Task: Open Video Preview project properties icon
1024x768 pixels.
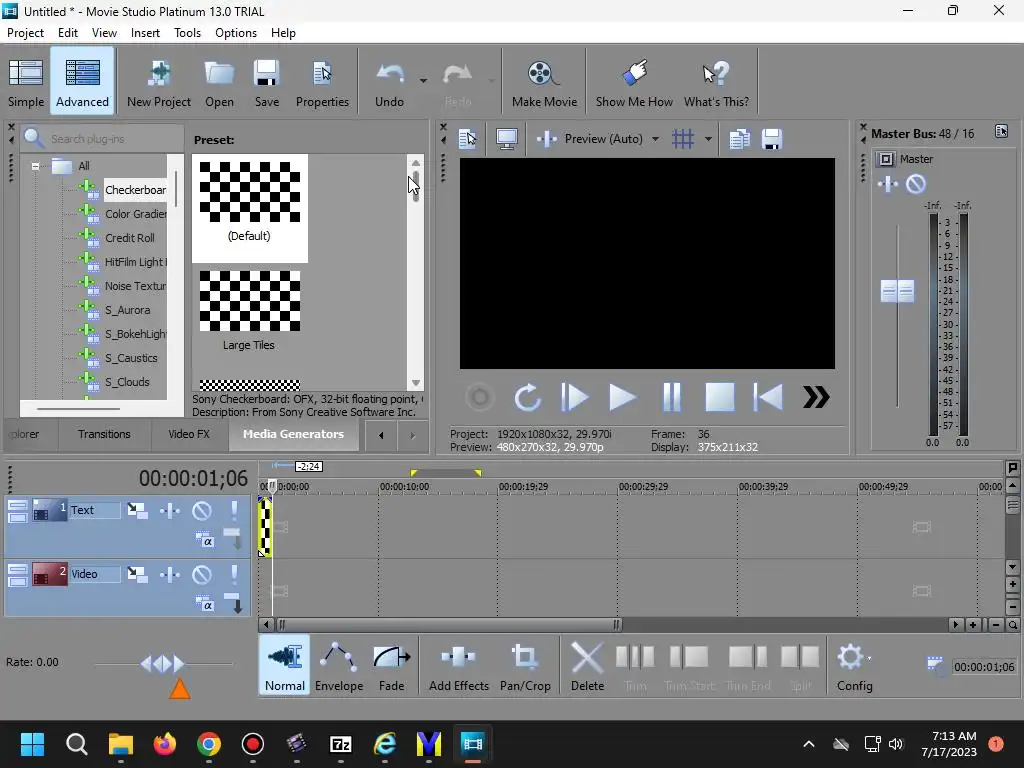Action: pyautogui.click(x=468, y=138)
